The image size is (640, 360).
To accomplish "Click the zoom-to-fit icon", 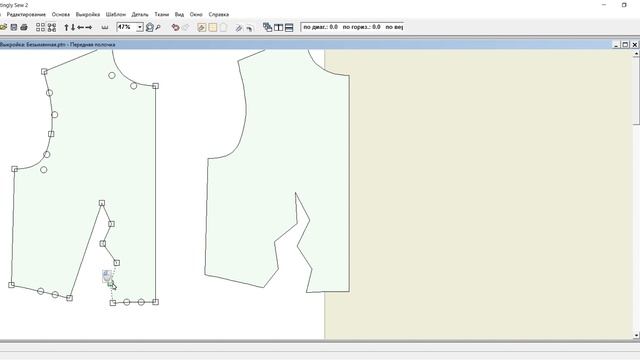I will tap(150, 27).
